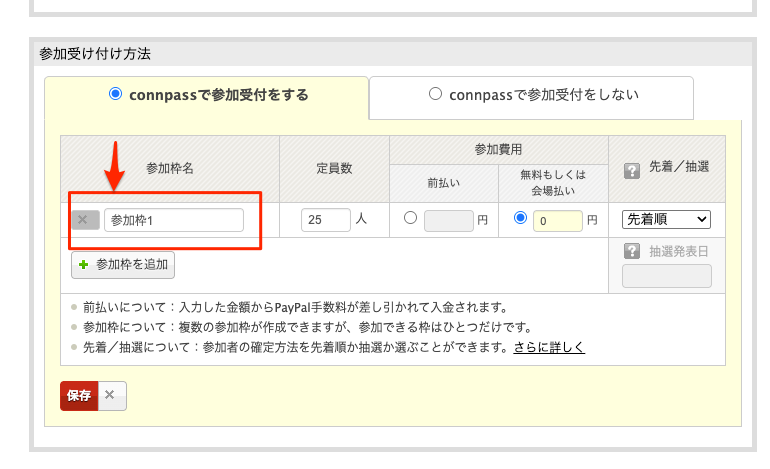Click the 定員数 field showing 25
This screenshot has height=469, width=770.
point(326,220)
